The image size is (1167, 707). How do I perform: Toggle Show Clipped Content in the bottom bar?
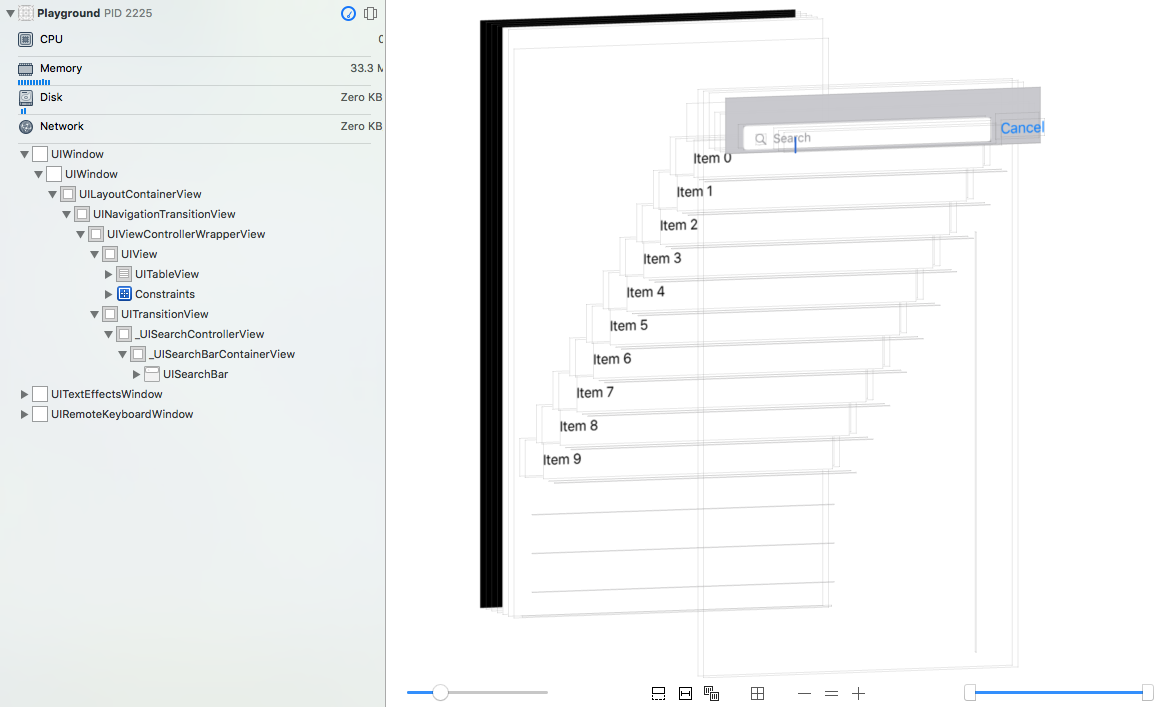click(658, 693)
